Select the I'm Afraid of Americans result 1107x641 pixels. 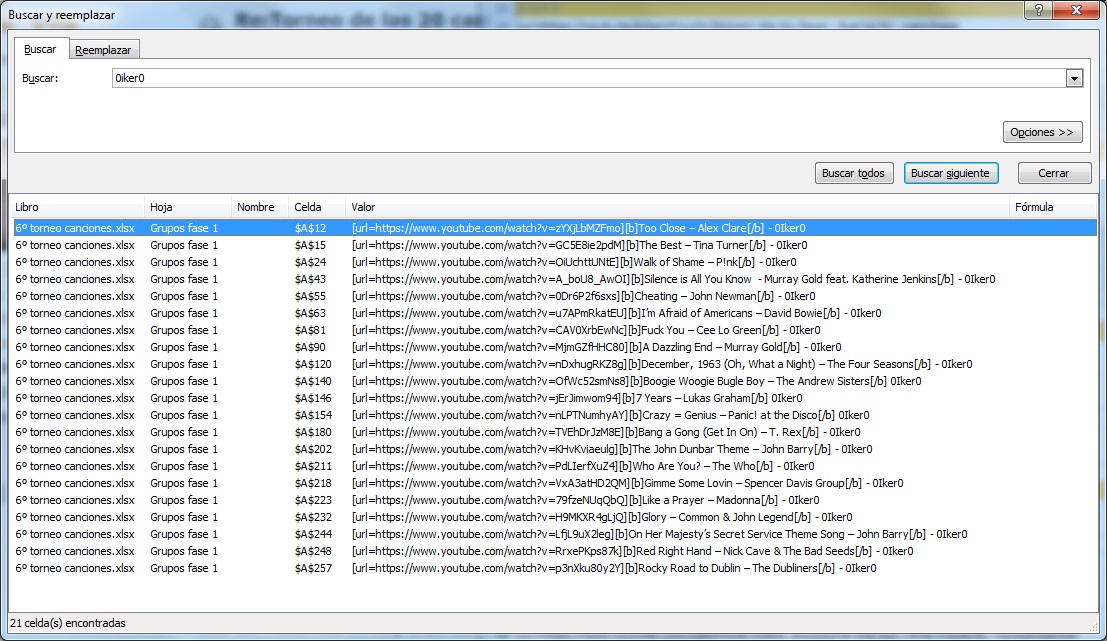[x=555, y=313]
